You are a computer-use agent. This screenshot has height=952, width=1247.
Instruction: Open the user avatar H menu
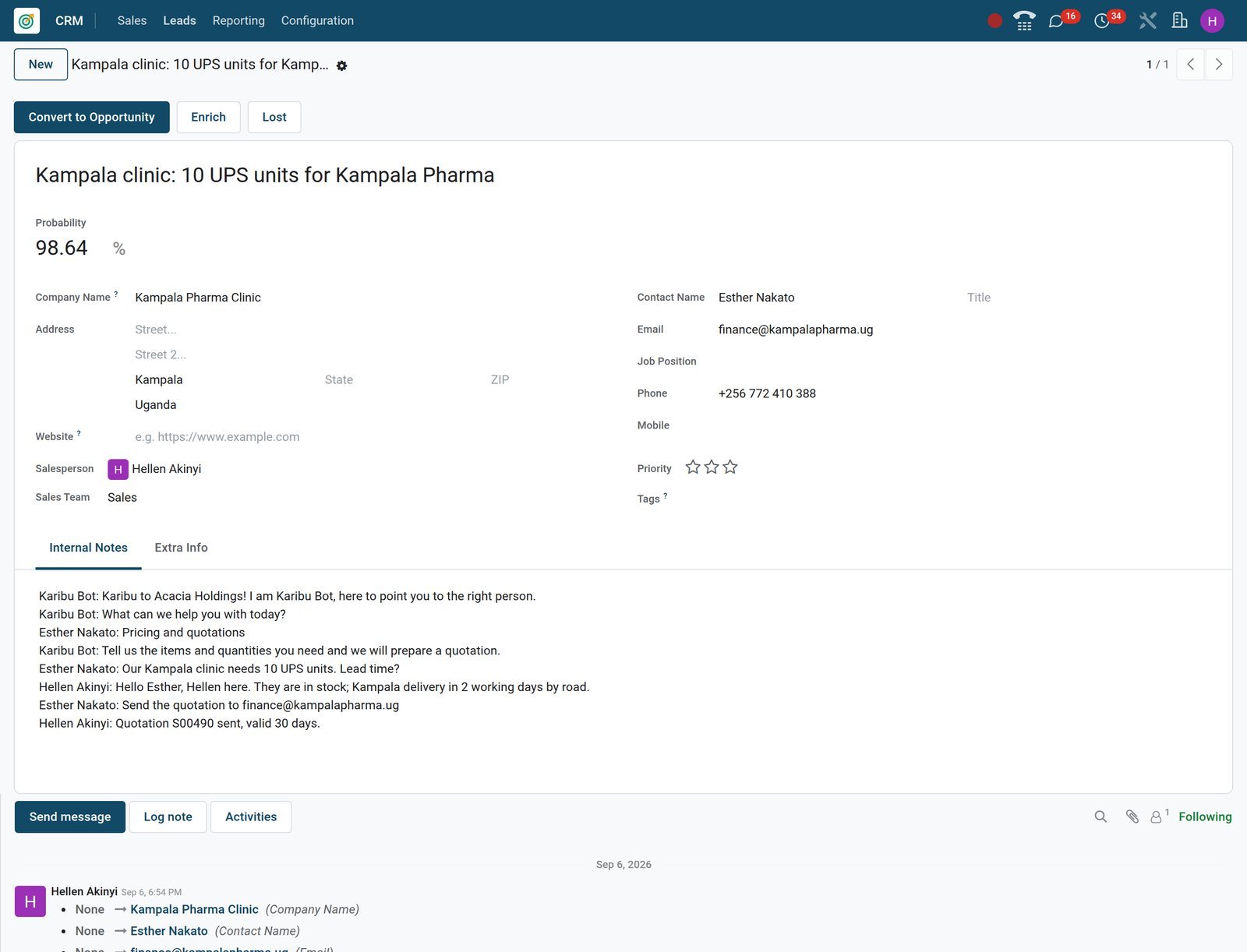(1212, 21)
